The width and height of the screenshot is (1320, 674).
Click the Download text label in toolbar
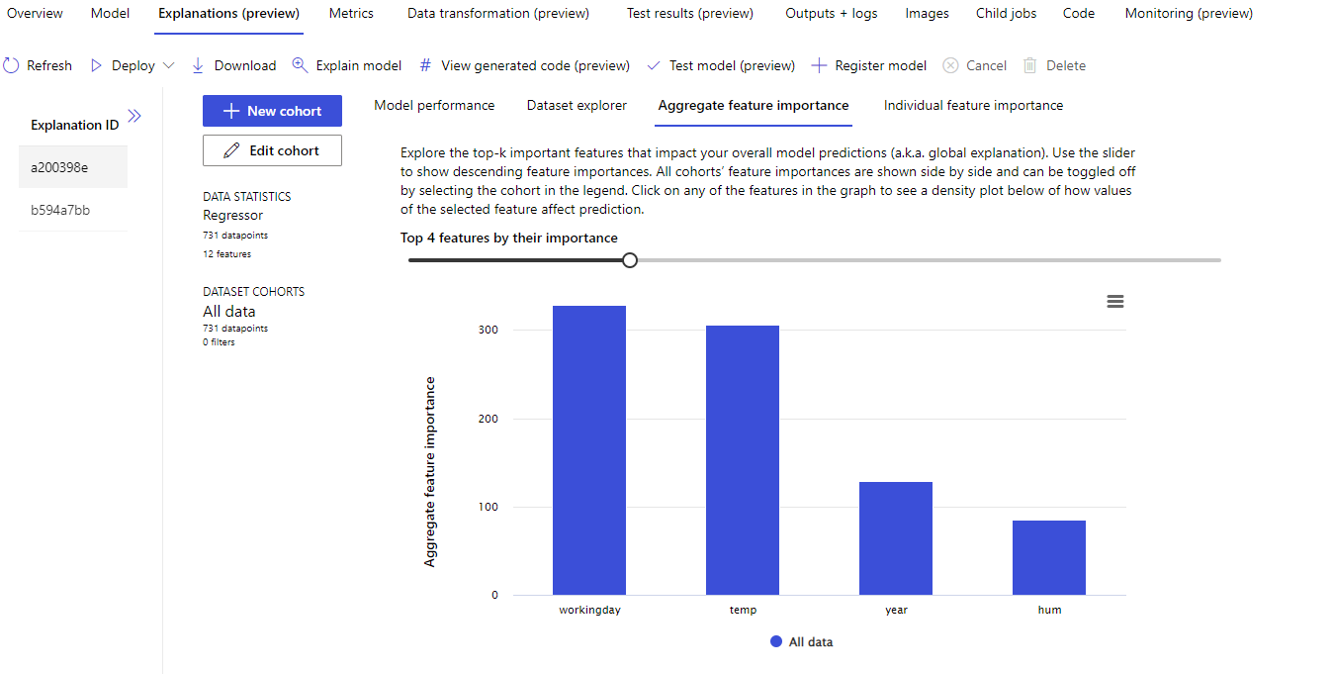pyautogui.click(x=245, y=65)
